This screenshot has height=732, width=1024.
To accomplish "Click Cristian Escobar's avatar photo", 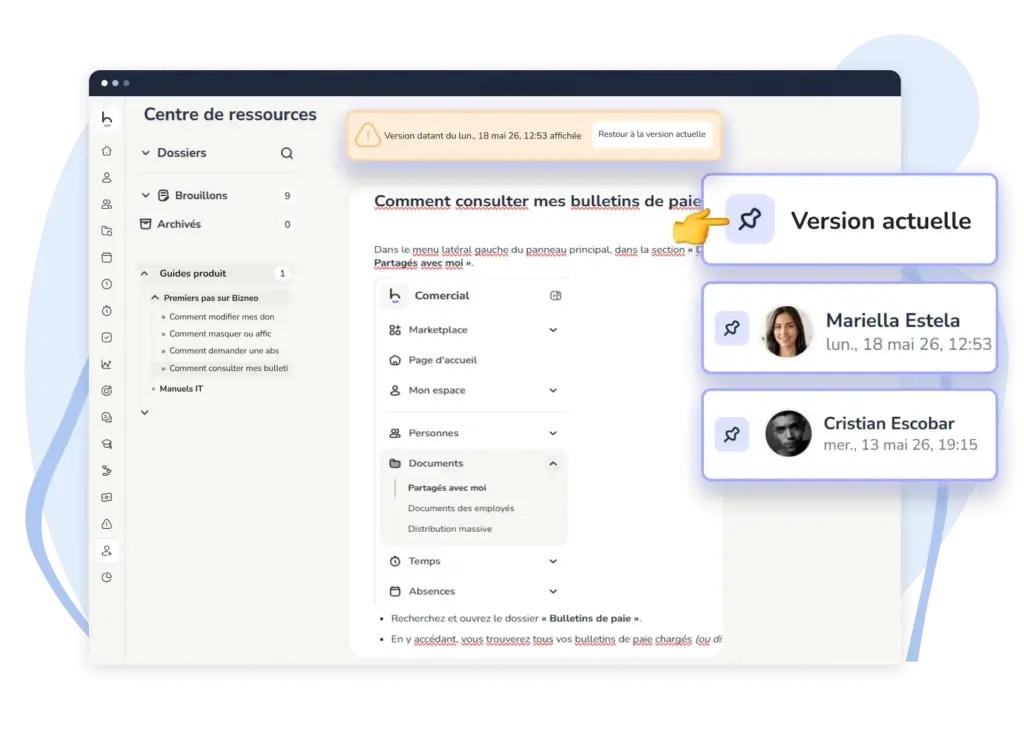I will tap(788, 434).
